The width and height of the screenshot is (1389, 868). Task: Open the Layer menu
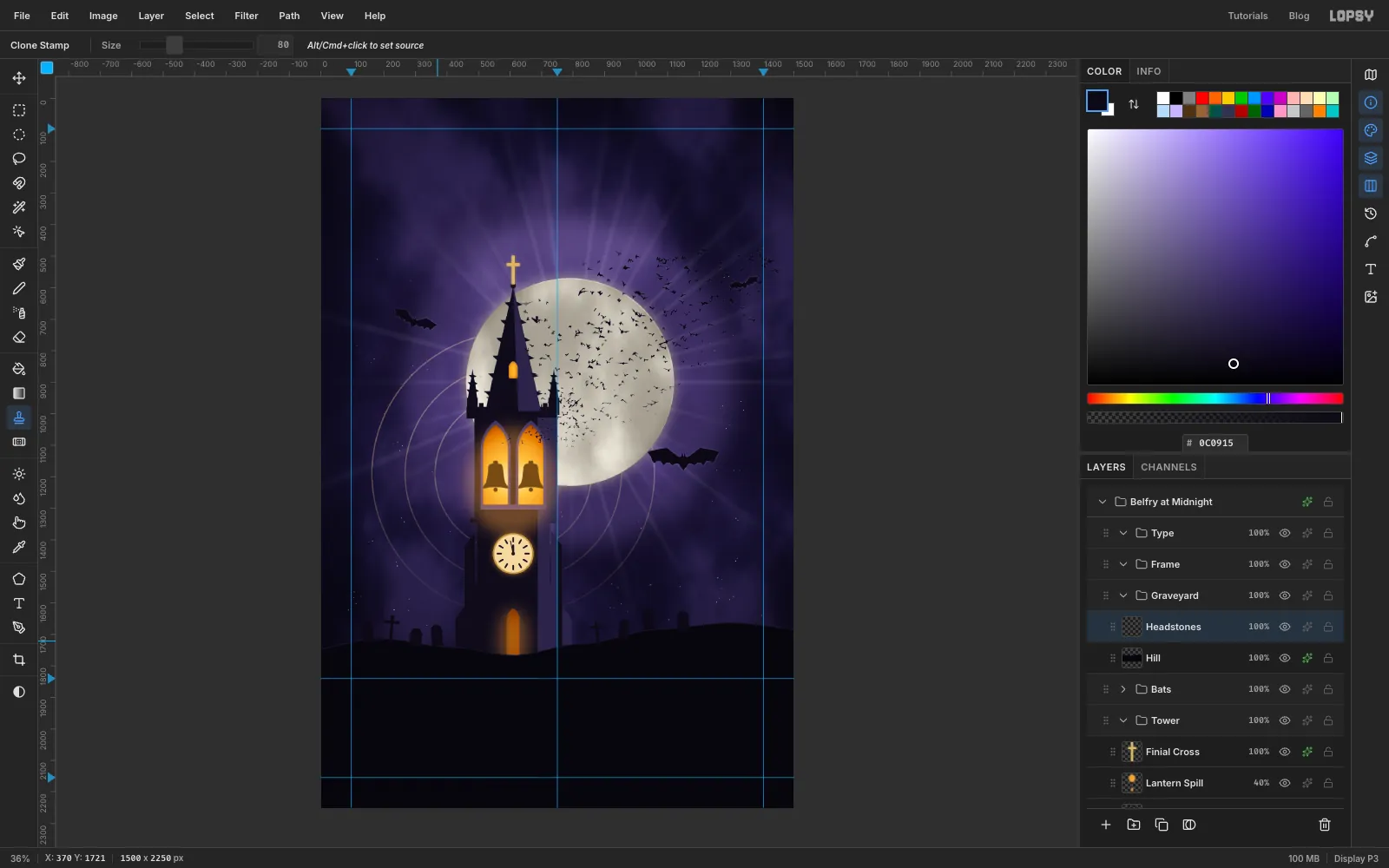[x=151, y=16]
